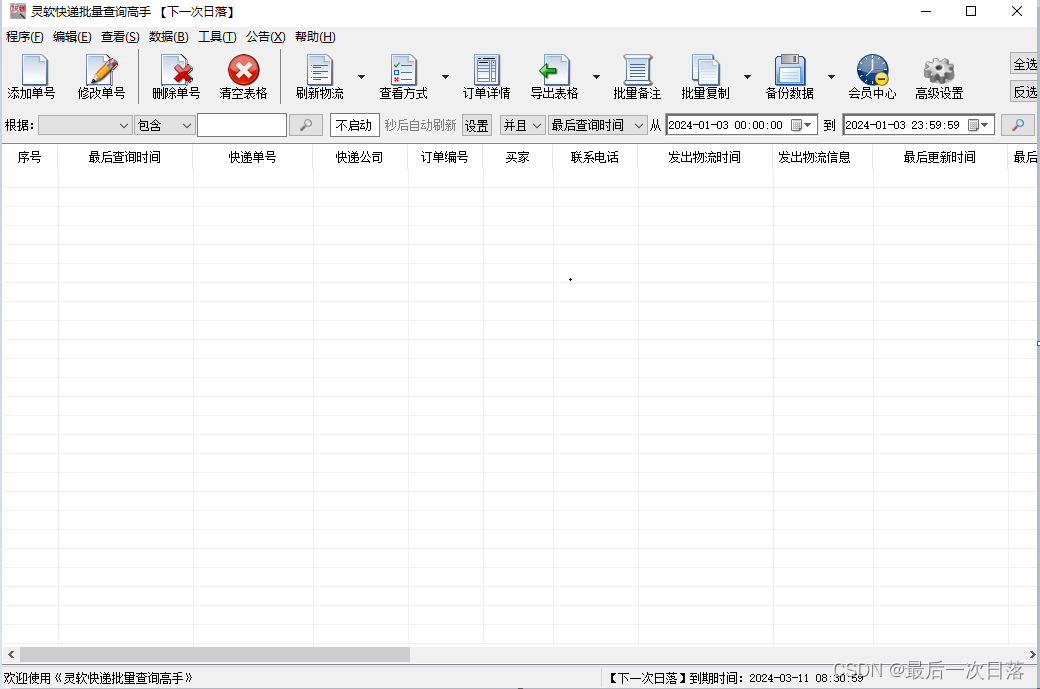Click the scrollbar right arrow

click(x=1032, y=655)
